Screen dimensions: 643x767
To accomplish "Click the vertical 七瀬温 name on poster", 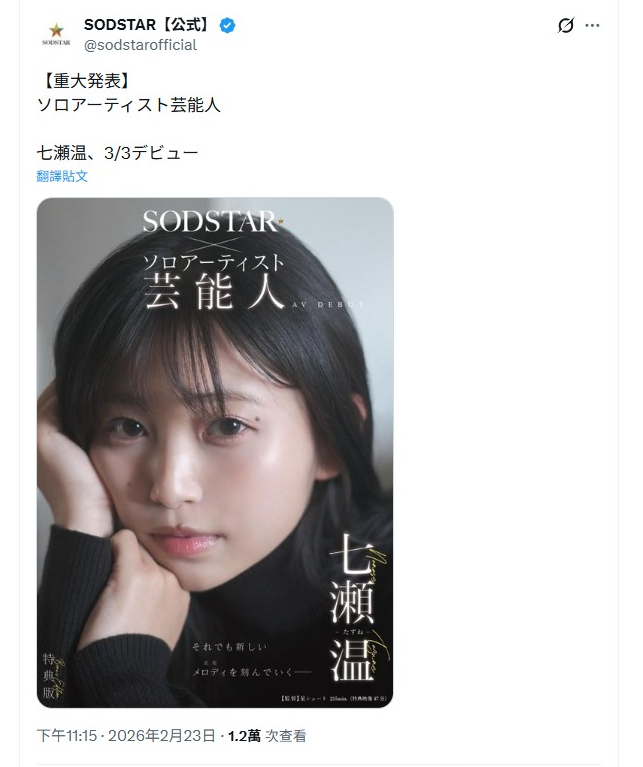I will point(351,607).
